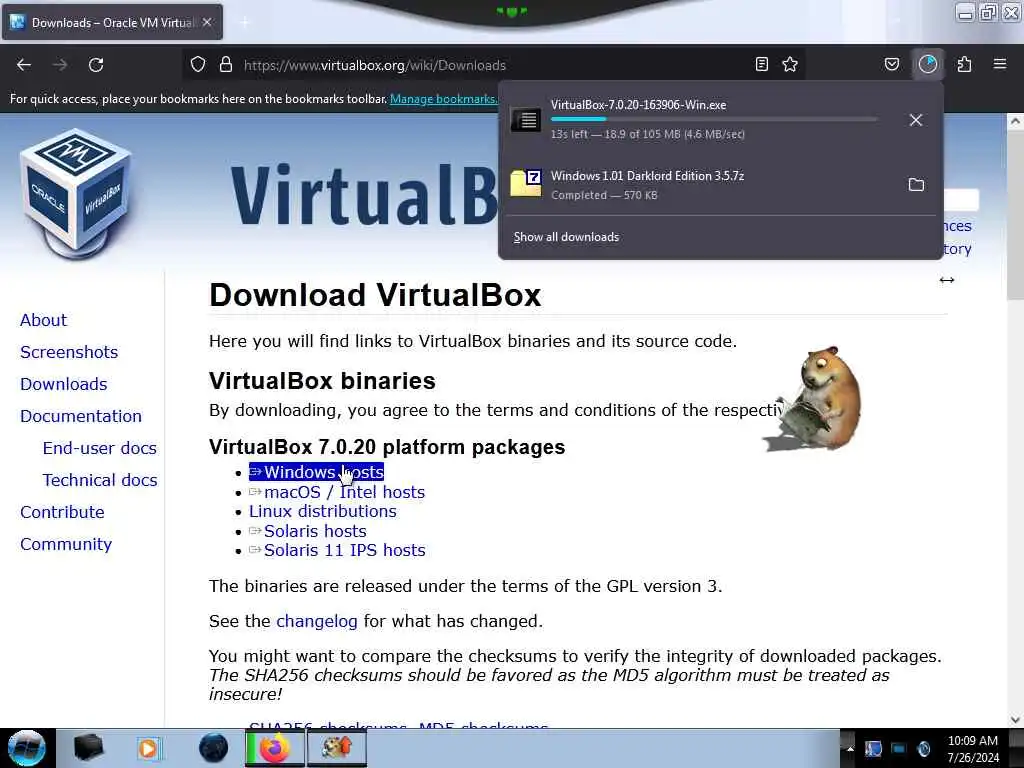Click the clock icon in the system tray

point(923,749)
